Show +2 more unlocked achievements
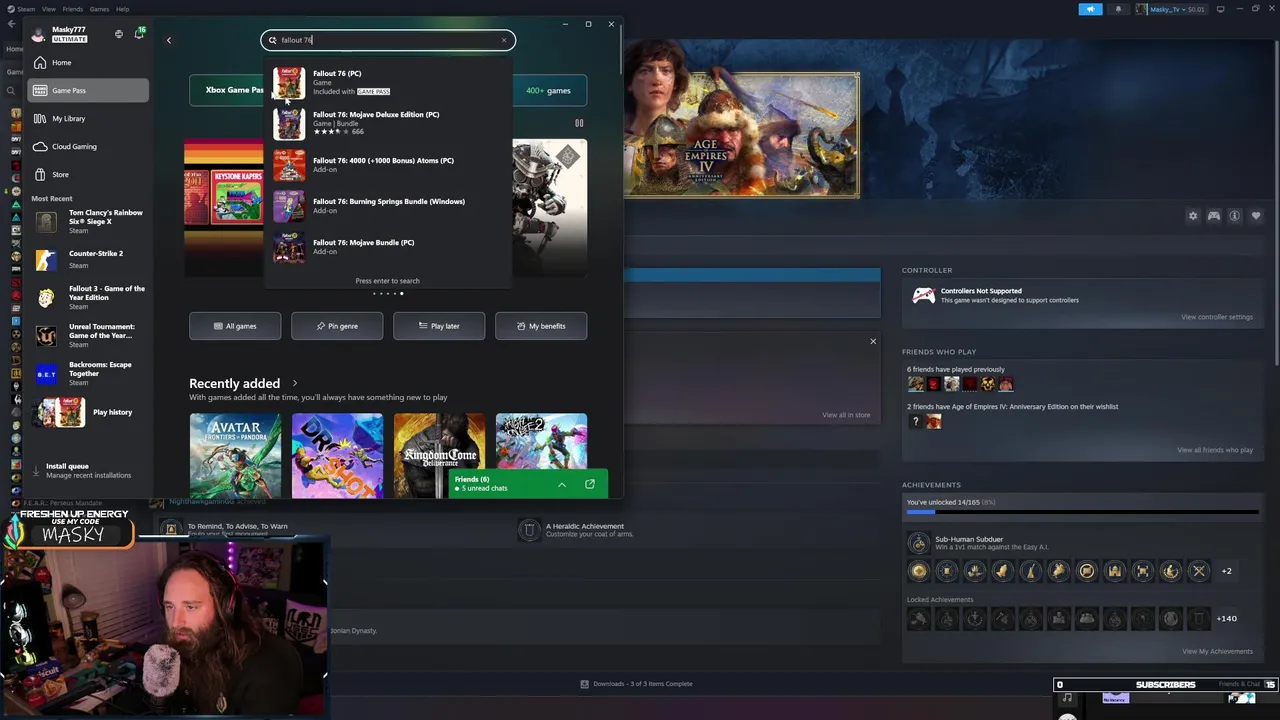This screenshot has height=720, width=1280. (1227, 571)
